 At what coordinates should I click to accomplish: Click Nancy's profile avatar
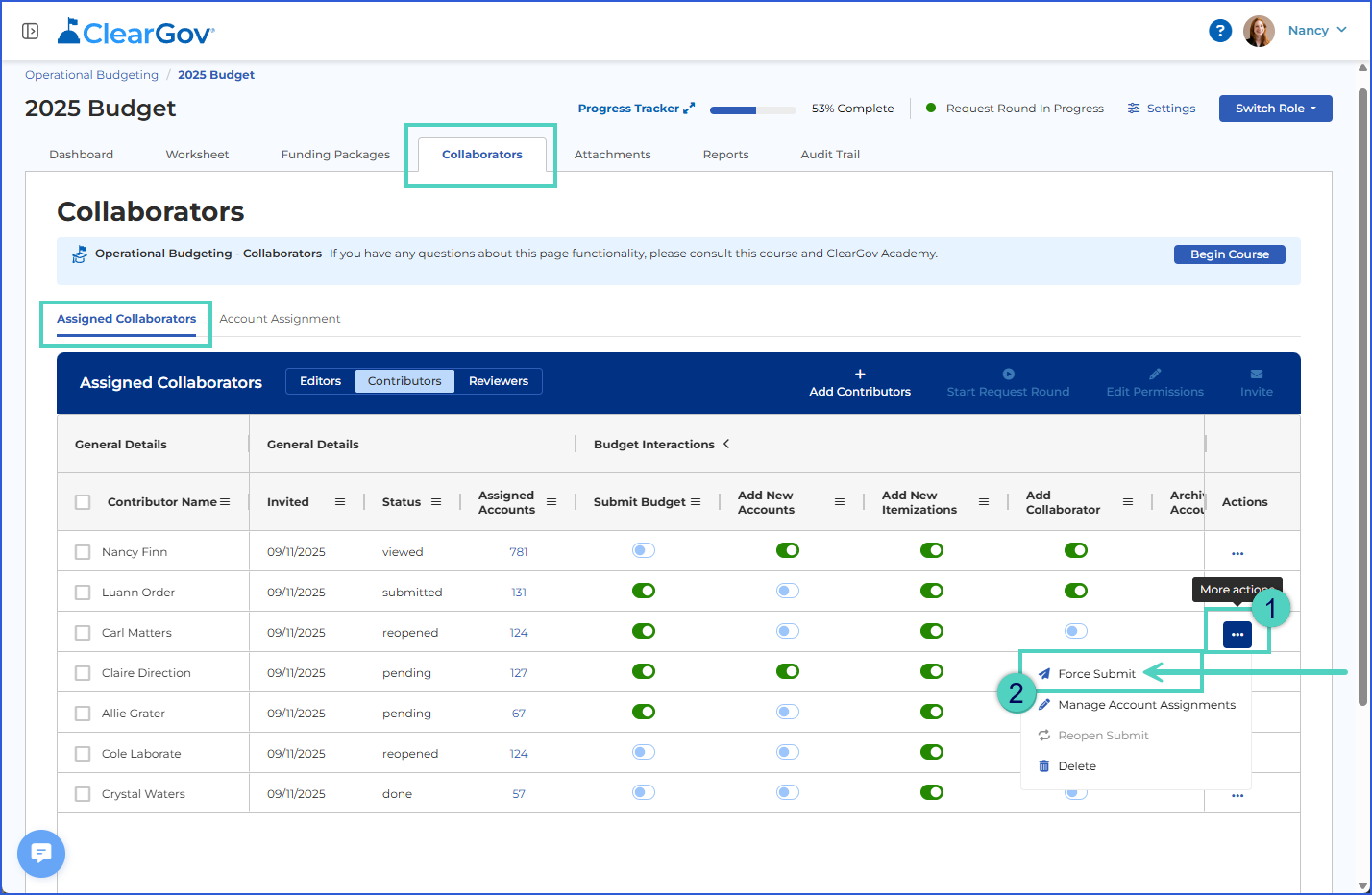1259,31
